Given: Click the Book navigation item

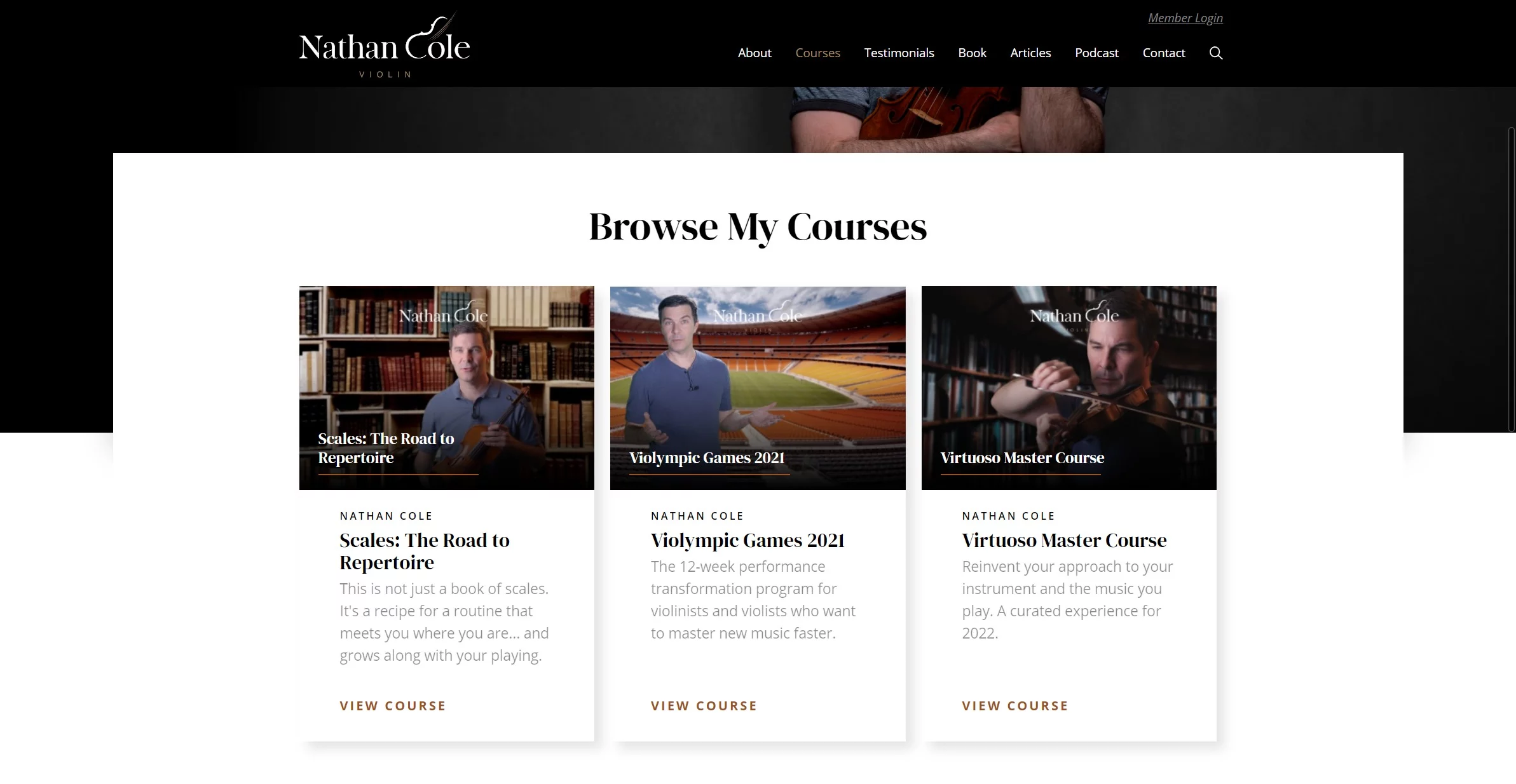Looking at the screenshot, I should point(972,52).
